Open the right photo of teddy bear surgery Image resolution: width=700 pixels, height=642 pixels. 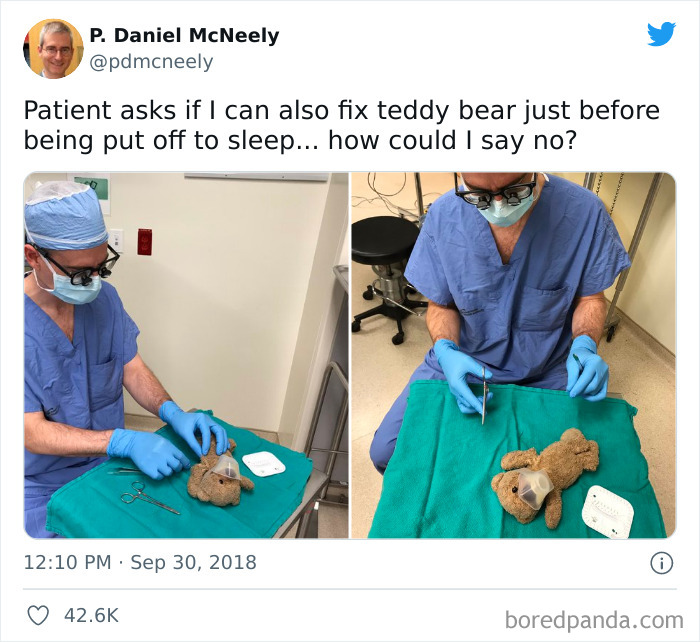[513, 355]
